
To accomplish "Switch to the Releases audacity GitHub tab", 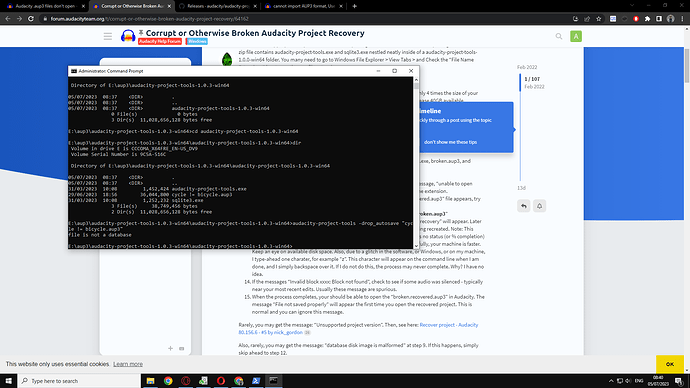I will point(217,6).
